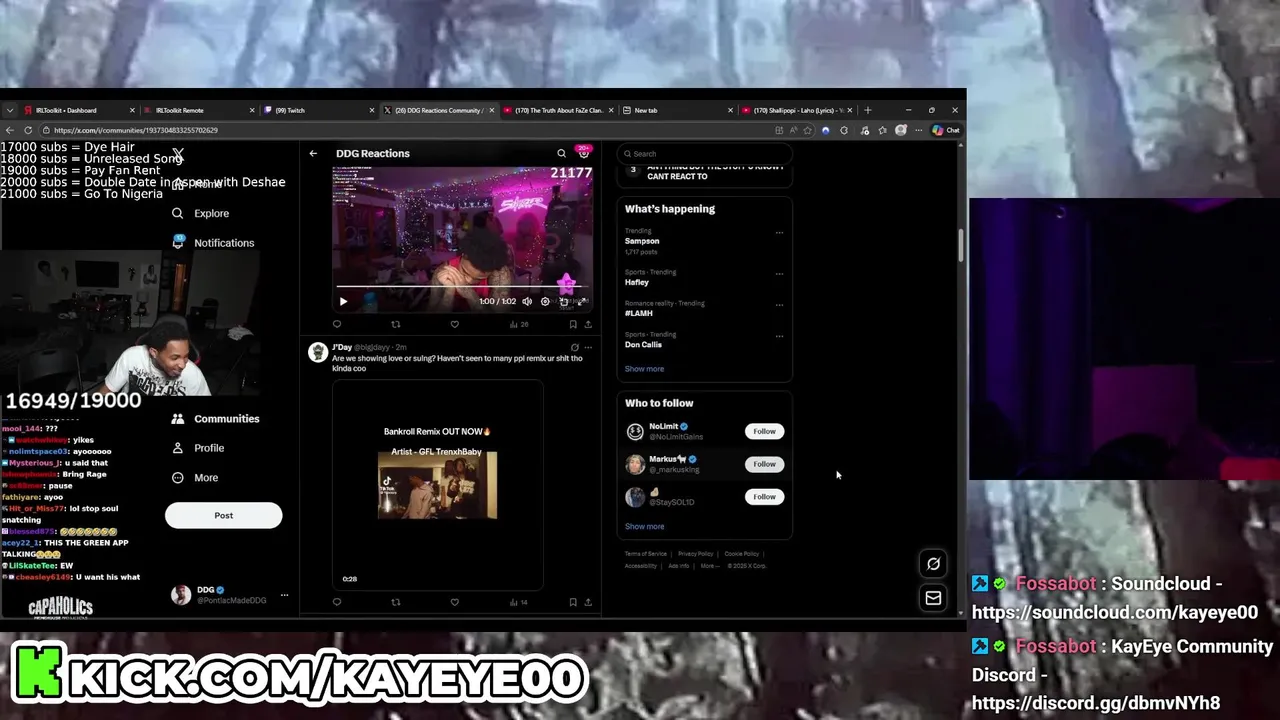Play the top video post
The height and width of the screenshot is (720, 1280).
click(343, 301)
